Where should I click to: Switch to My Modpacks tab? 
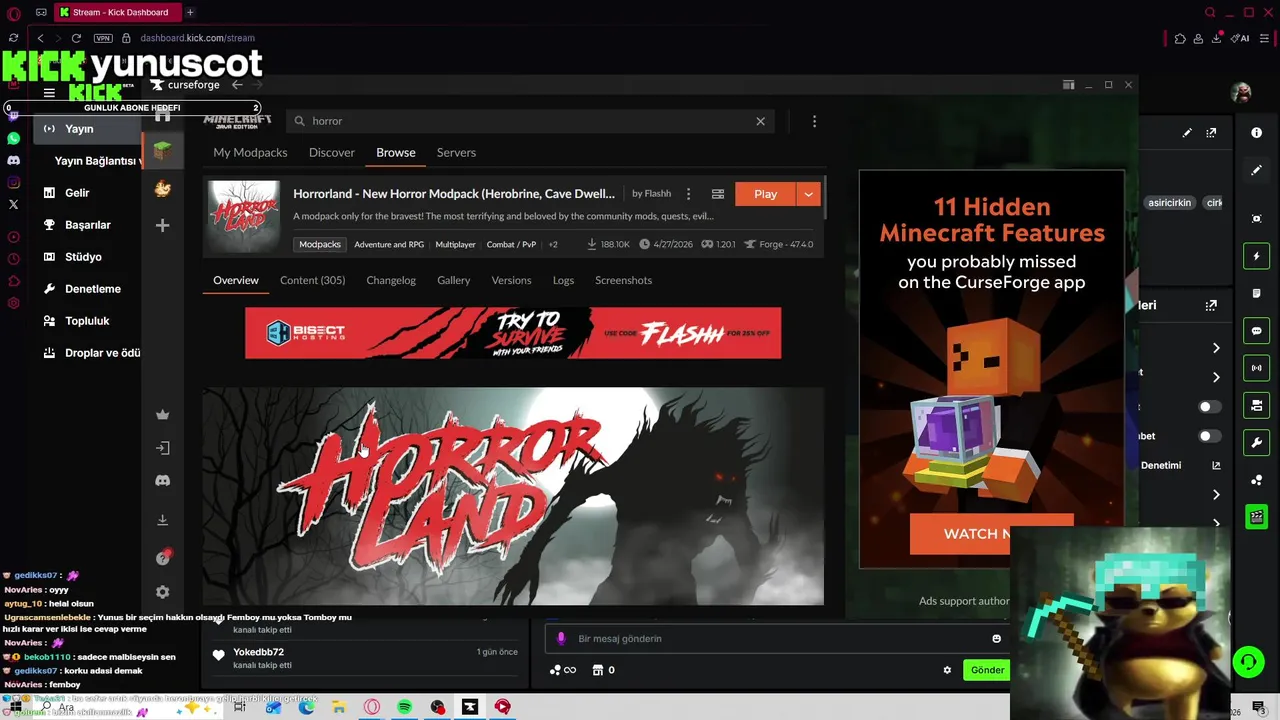[250, 152]
